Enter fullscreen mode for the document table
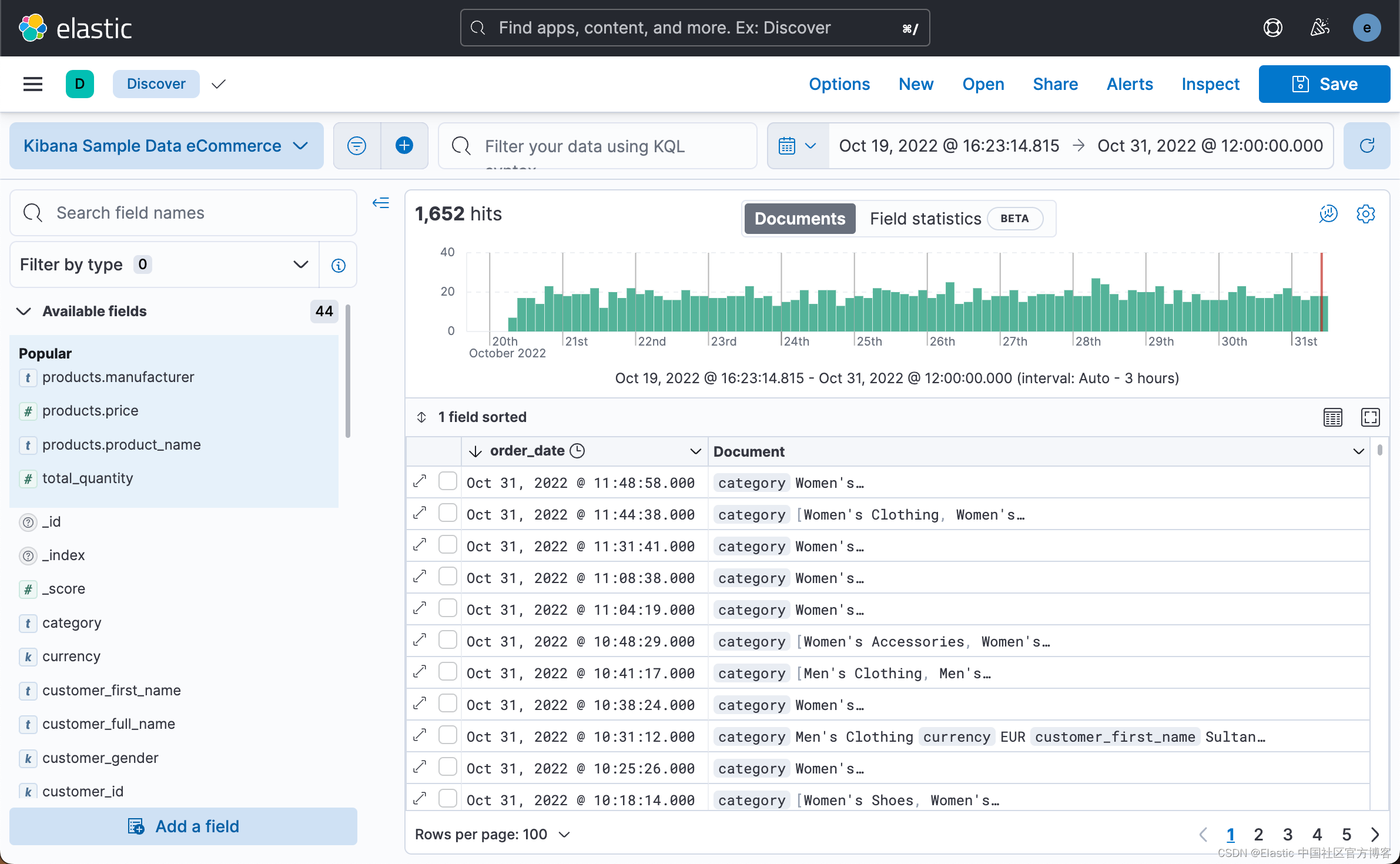 point(1370,417)
